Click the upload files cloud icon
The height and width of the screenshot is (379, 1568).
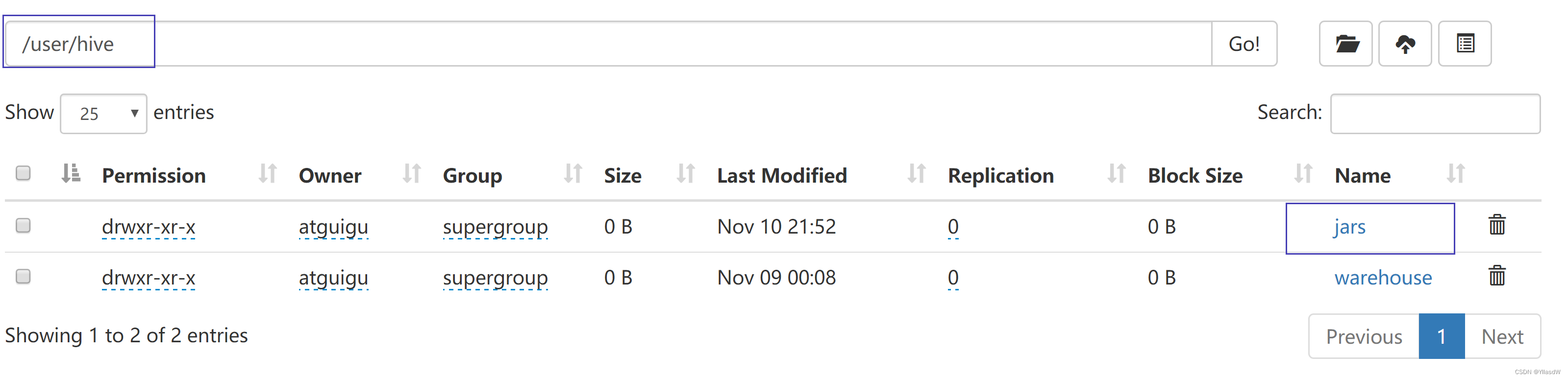tap(1405, 44)
